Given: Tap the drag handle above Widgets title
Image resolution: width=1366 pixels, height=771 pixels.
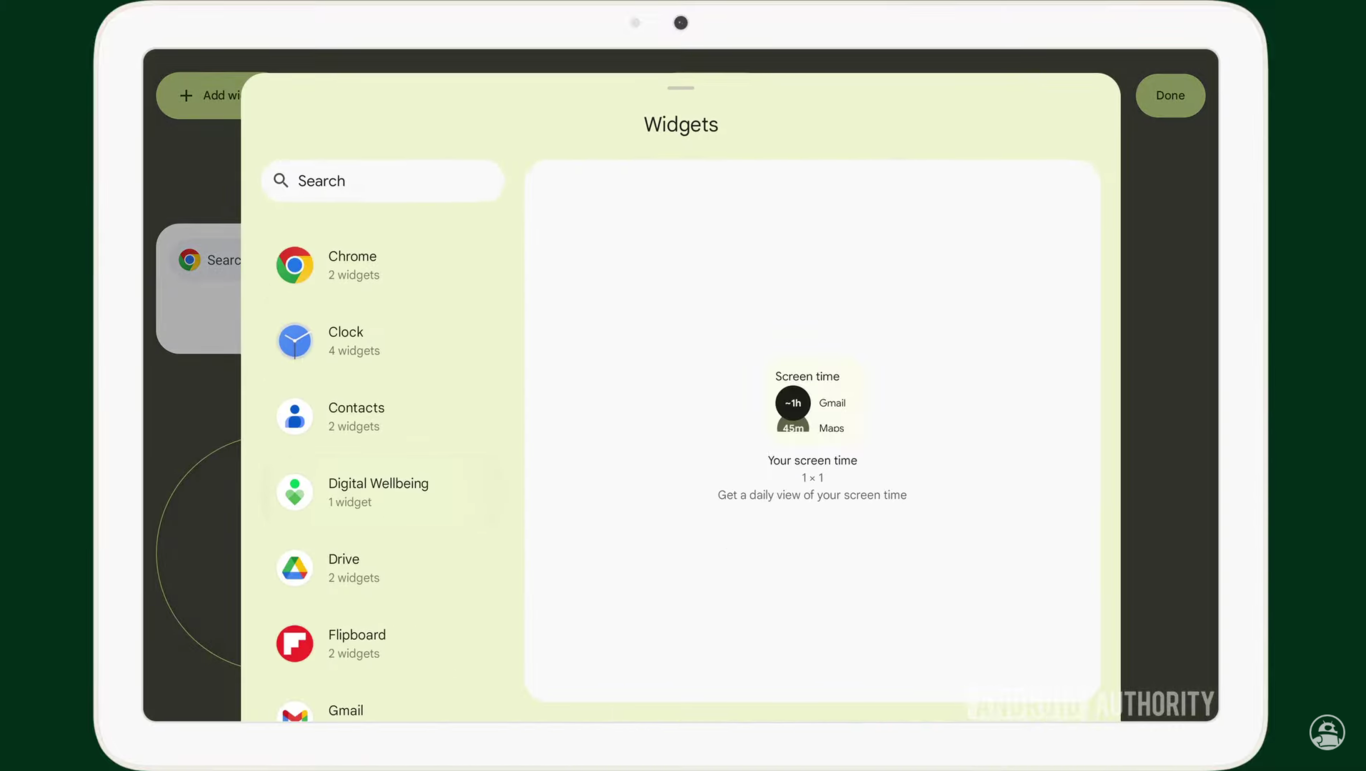Looking at the screenshot, I should pos(680,88).
